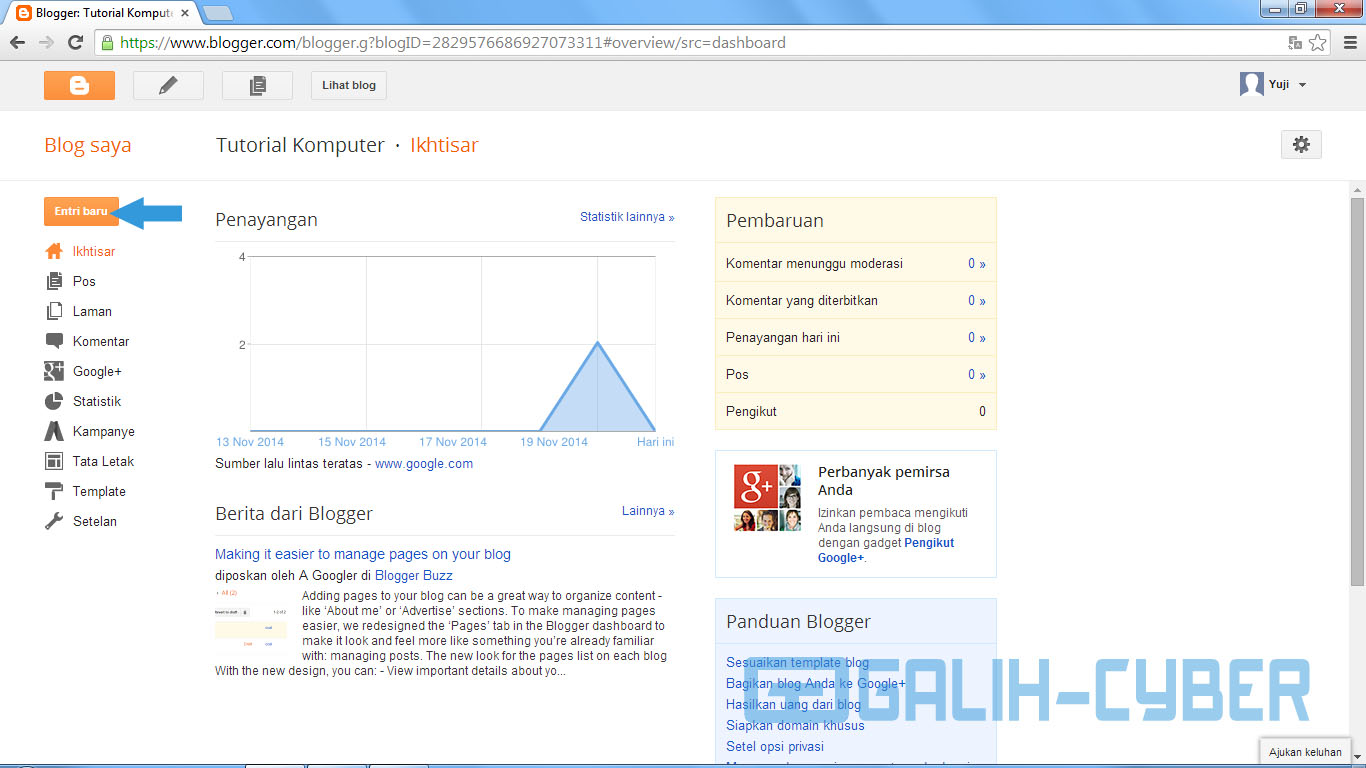Open the Yuji account dropdown arrow
The height and width of the screenshot is (768, 1366).
tap(1302, 85)
